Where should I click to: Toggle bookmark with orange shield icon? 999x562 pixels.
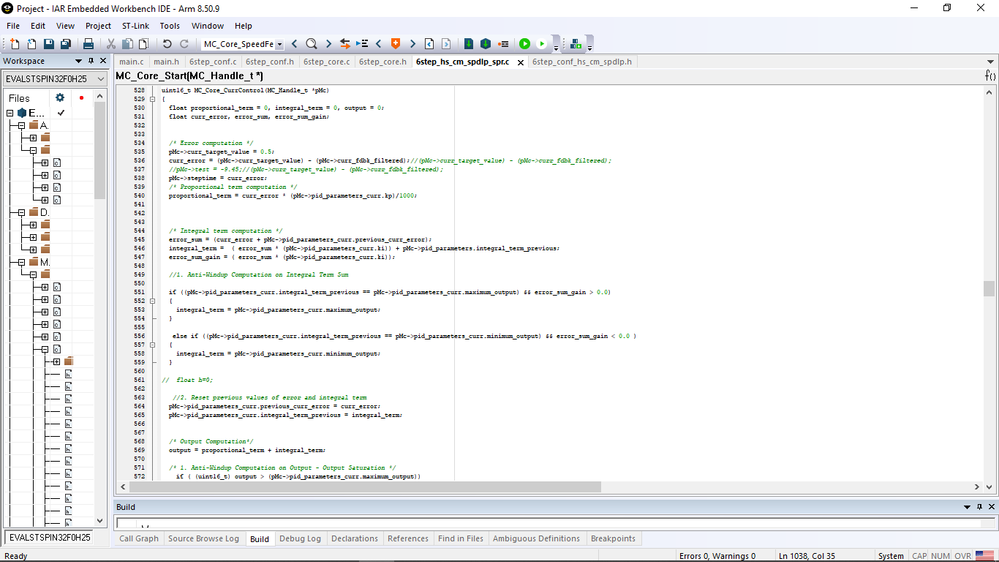(396, 44)
